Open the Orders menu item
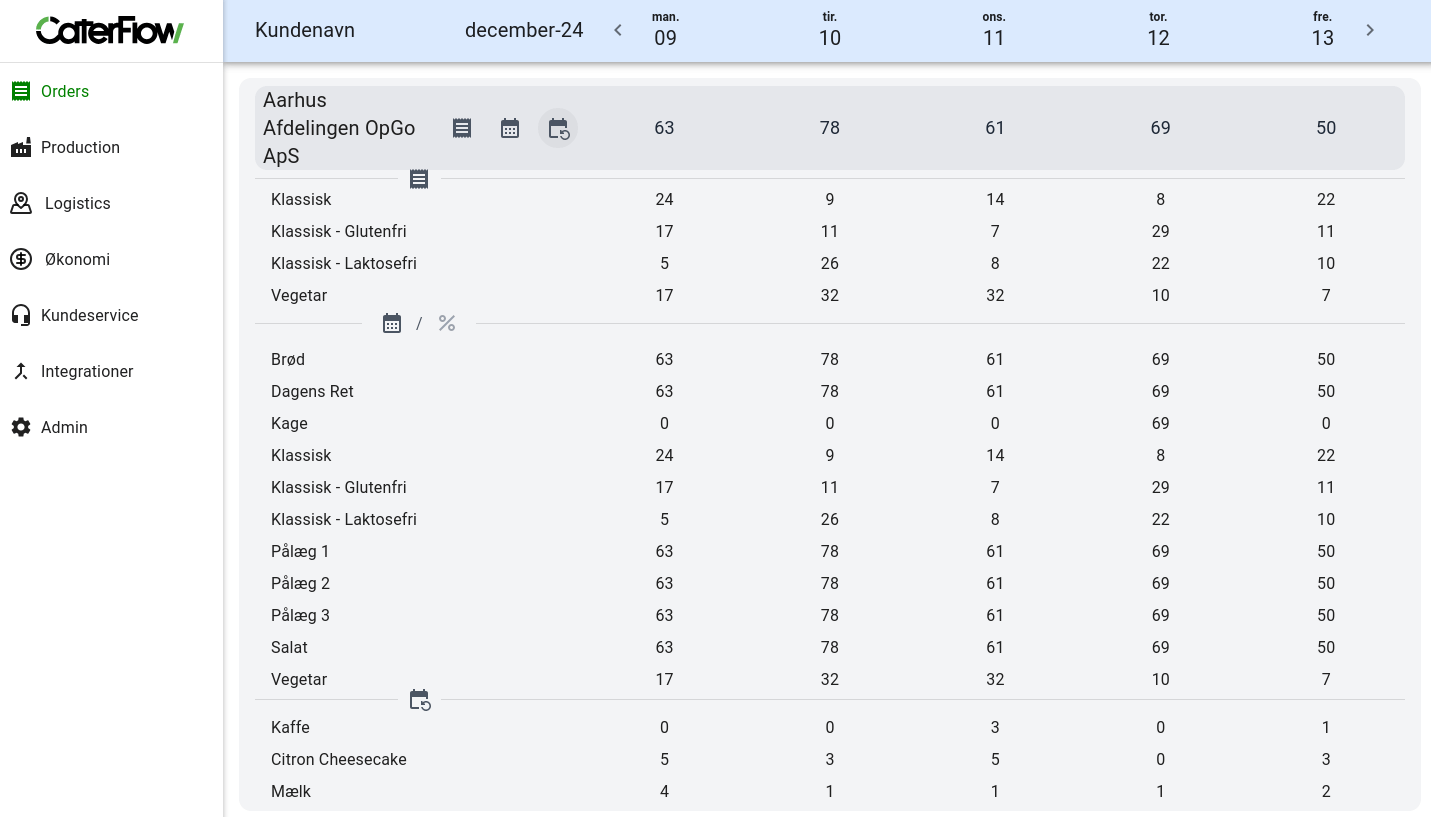The width and height of the screenshot is (1431, 817). click(x=65, y=91)
